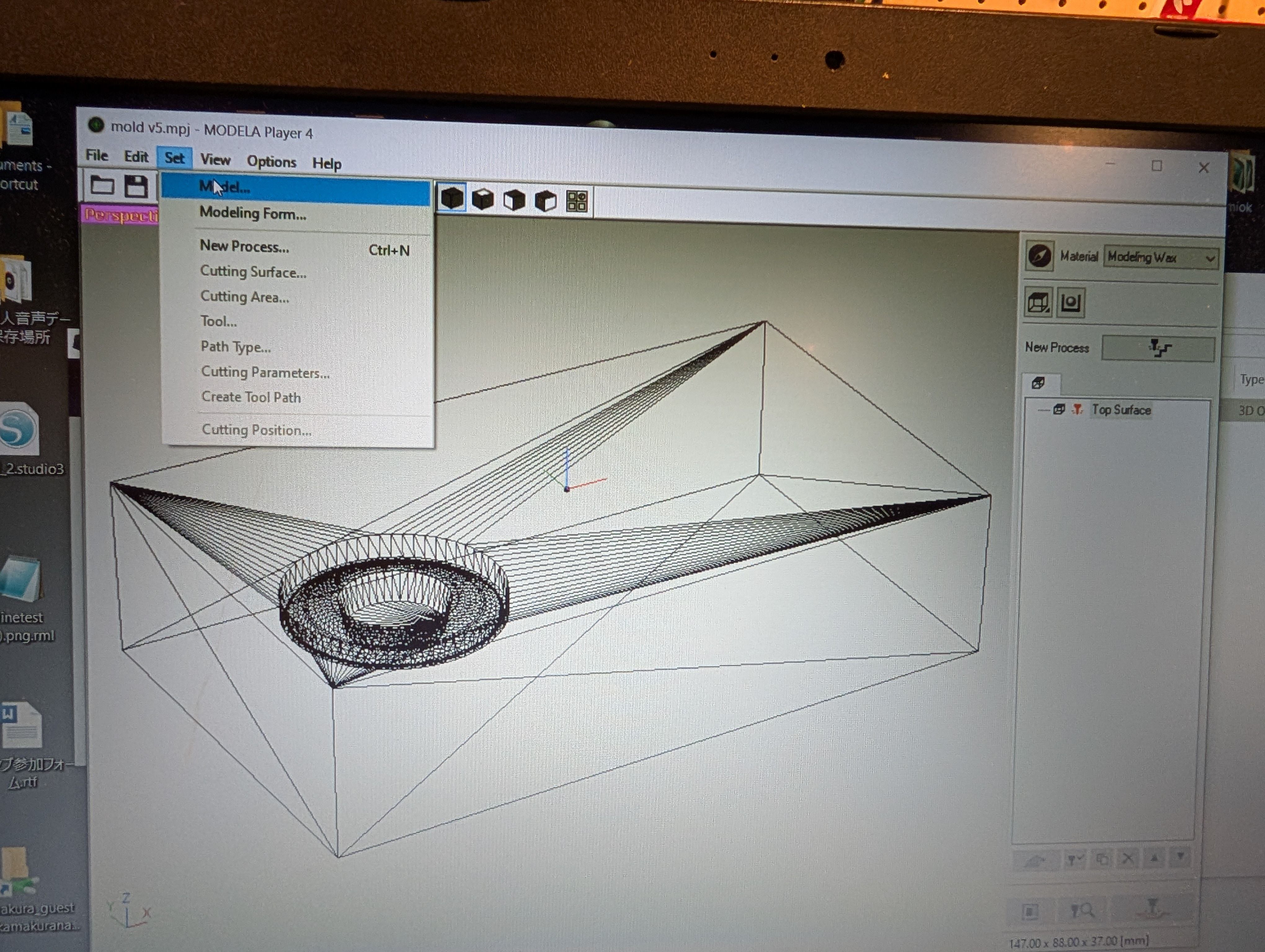Click the pink Perspective view label

click(x=121, y=215)
